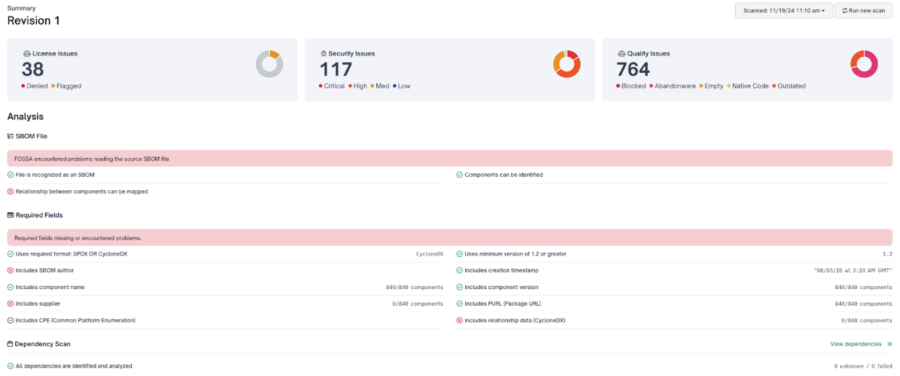This screenshot has height=376, width=900.
Task: Click the Outdated legend label
Action: pyautogui.click(x=791, y=86)
